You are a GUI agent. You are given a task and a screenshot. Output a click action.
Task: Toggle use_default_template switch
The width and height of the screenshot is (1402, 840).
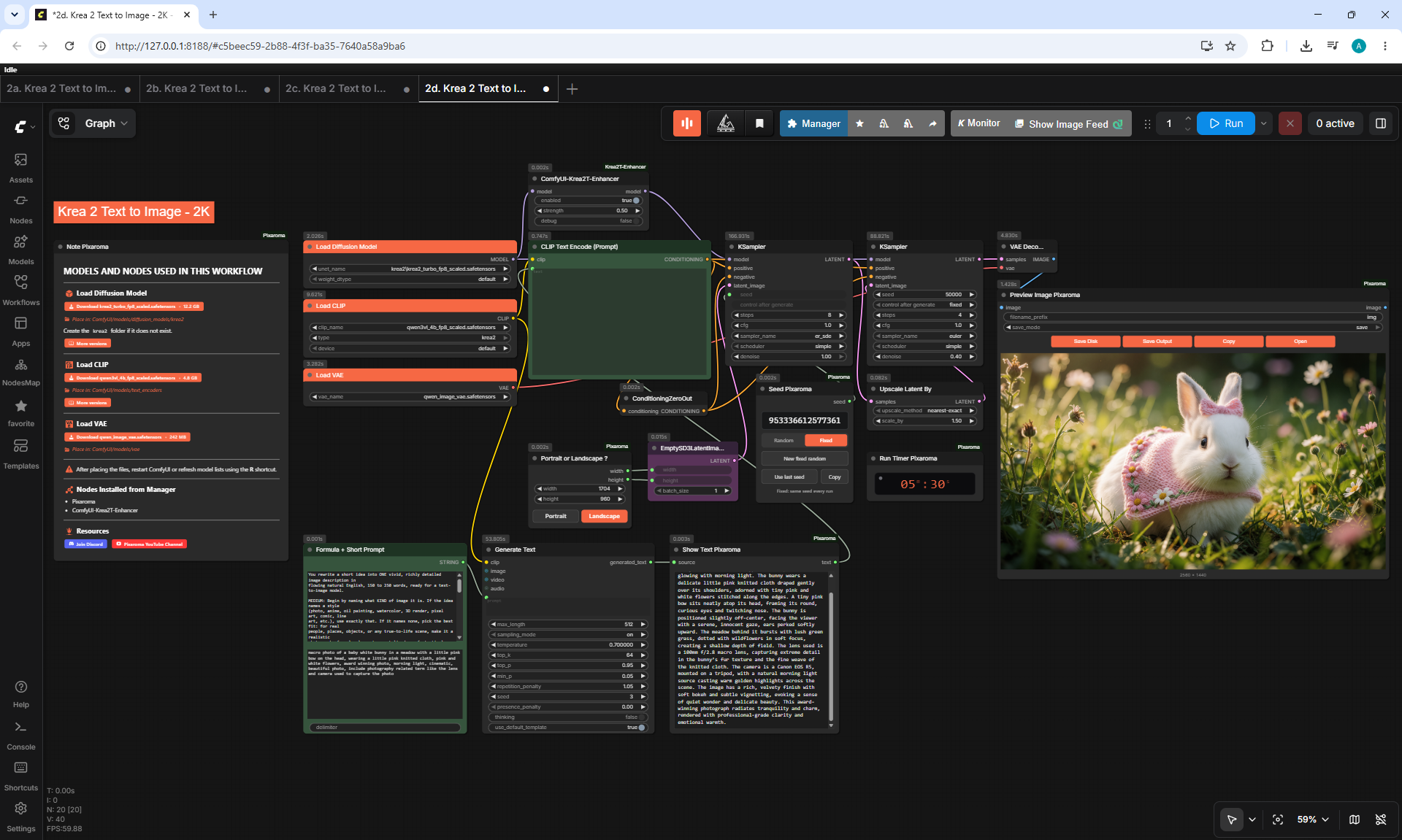tap(641, 728)
